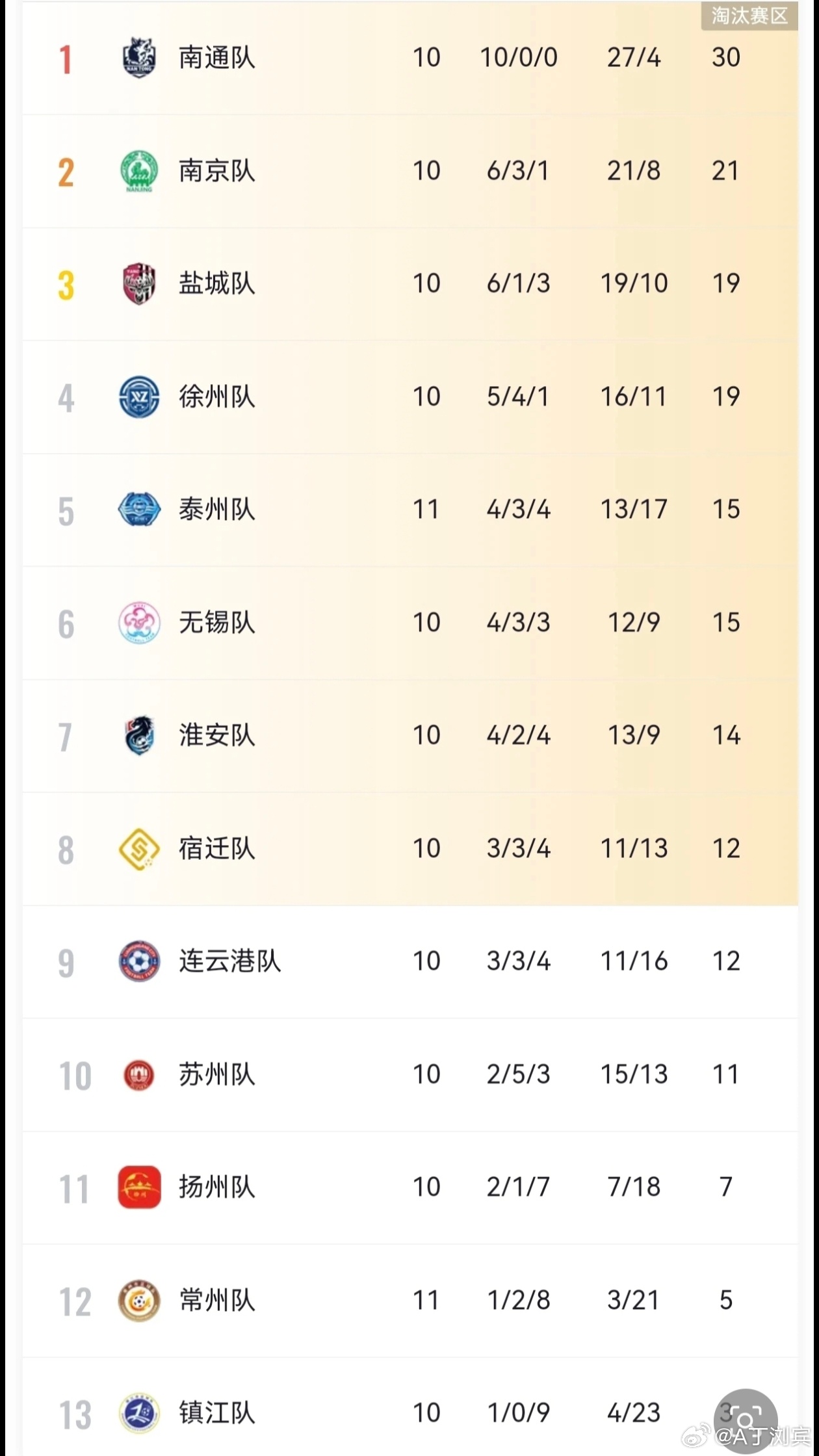Screen dimensions: 819x1456
Task: Click the 无锡队 pink circular logo
Action: [139, 623]
